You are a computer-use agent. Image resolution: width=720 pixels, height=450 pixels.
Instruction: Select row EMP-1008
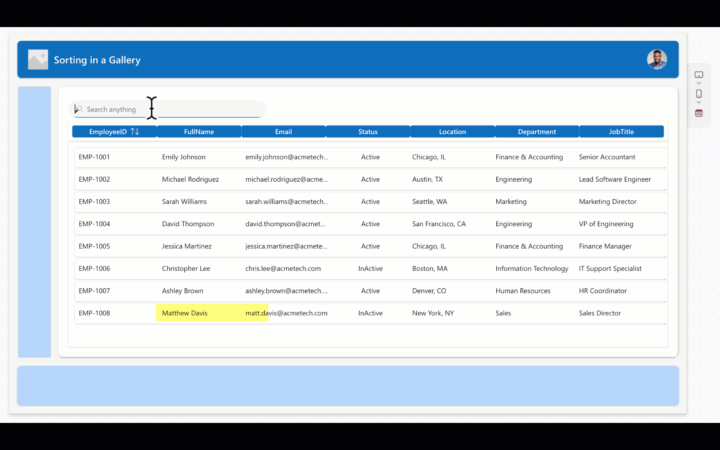click(370, 313)
